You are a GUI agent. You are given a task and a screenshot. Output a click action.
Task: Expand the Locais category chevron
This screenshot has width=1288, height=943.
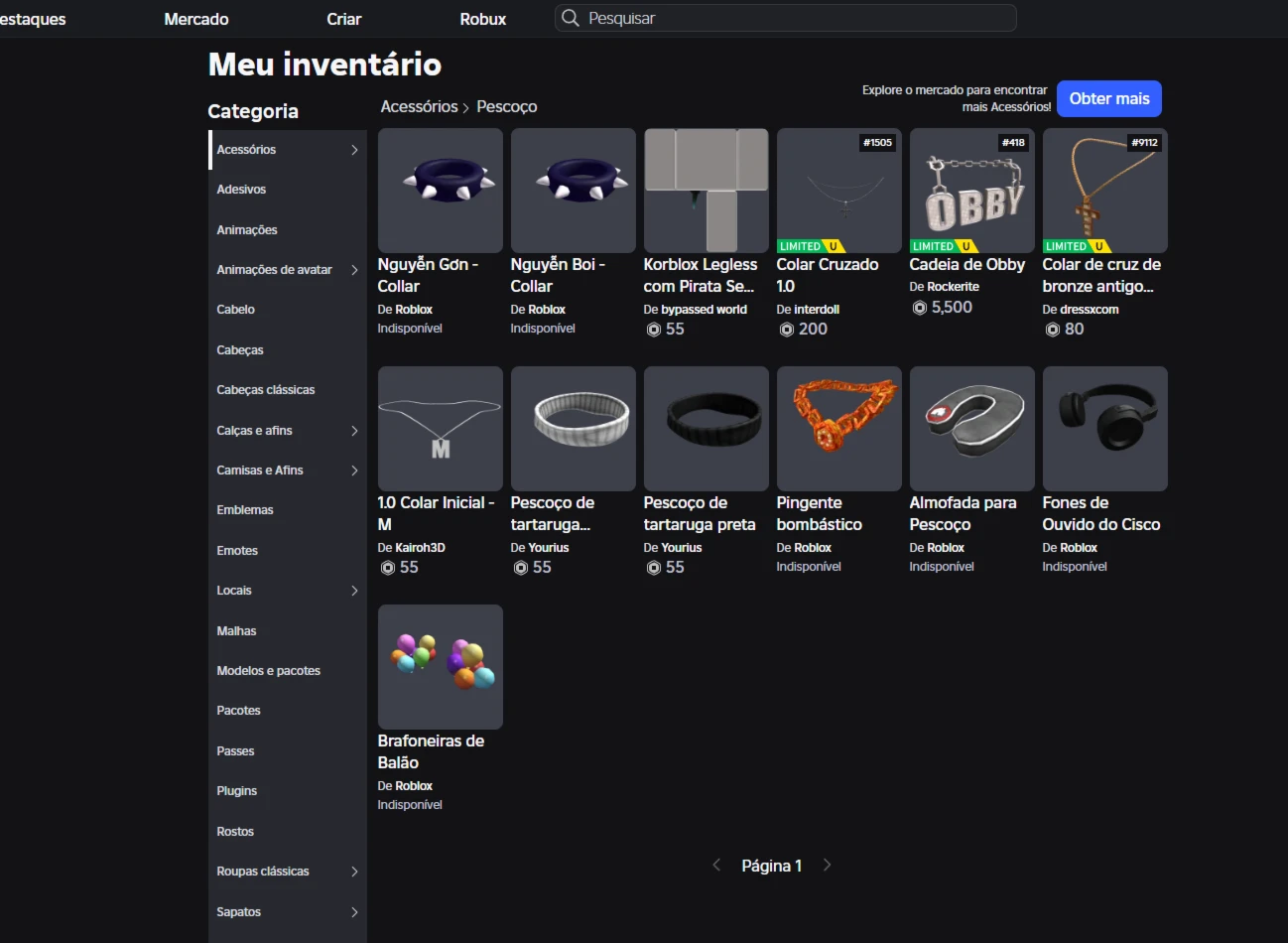354,591
